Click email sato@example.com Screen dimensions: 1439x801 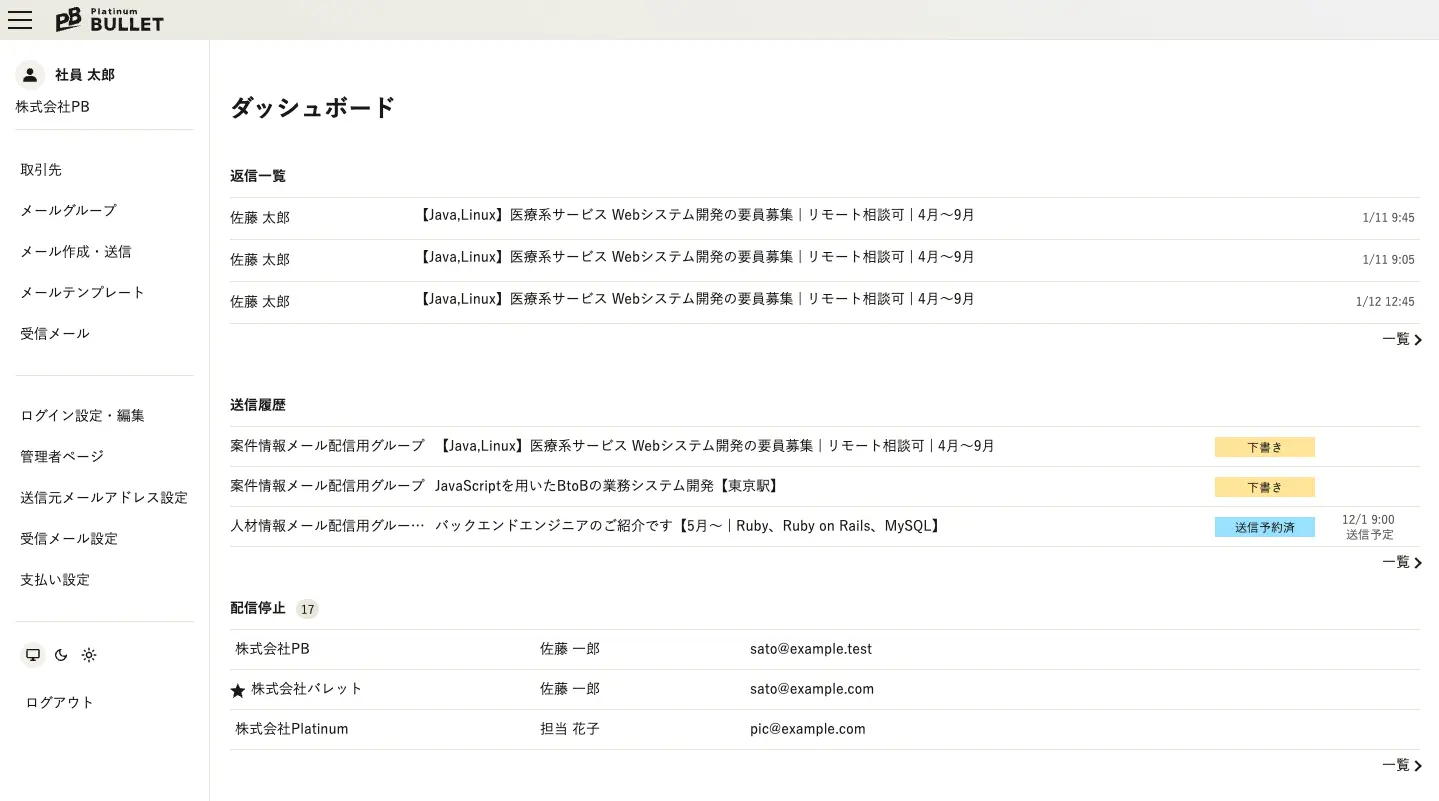[x=812, y=689]
